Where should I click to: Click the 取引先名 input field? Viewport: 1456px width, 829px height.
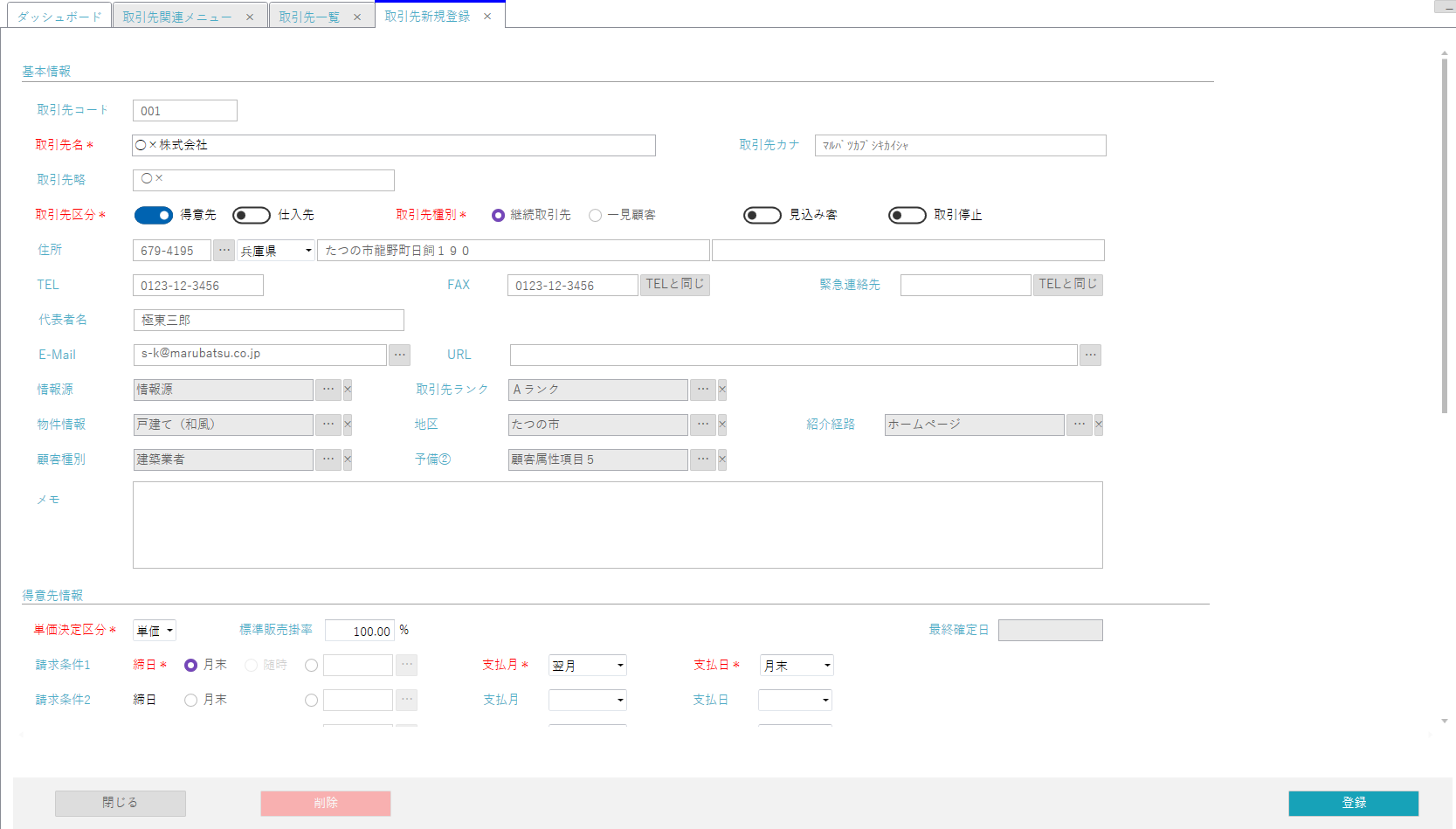tap(394, 146)
